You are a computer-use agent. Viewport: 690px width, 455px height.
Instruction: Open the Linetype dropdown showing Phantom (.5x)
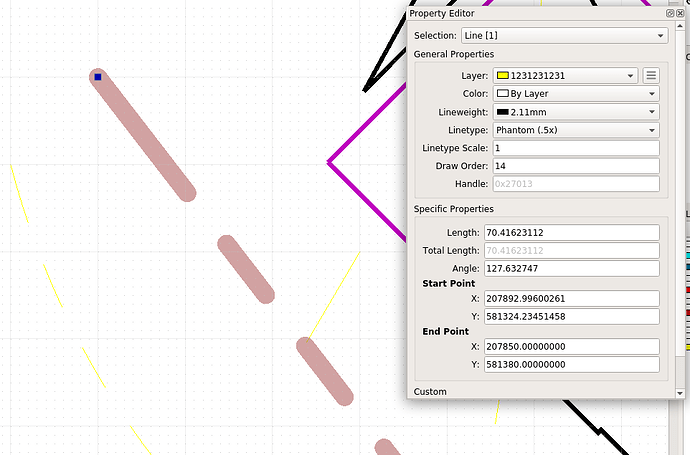click(576, 130)
